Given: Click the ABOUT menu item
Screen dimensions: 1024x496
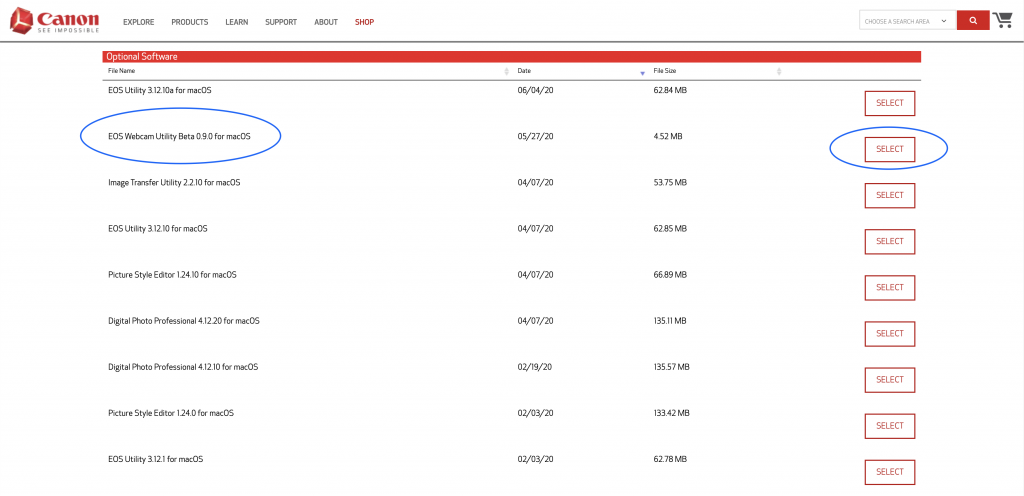Looking at the screenshot, I should tap(326, 22).
